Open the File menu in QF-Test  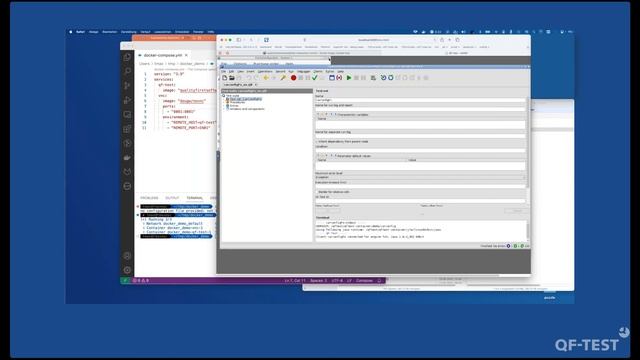[224, 71]
